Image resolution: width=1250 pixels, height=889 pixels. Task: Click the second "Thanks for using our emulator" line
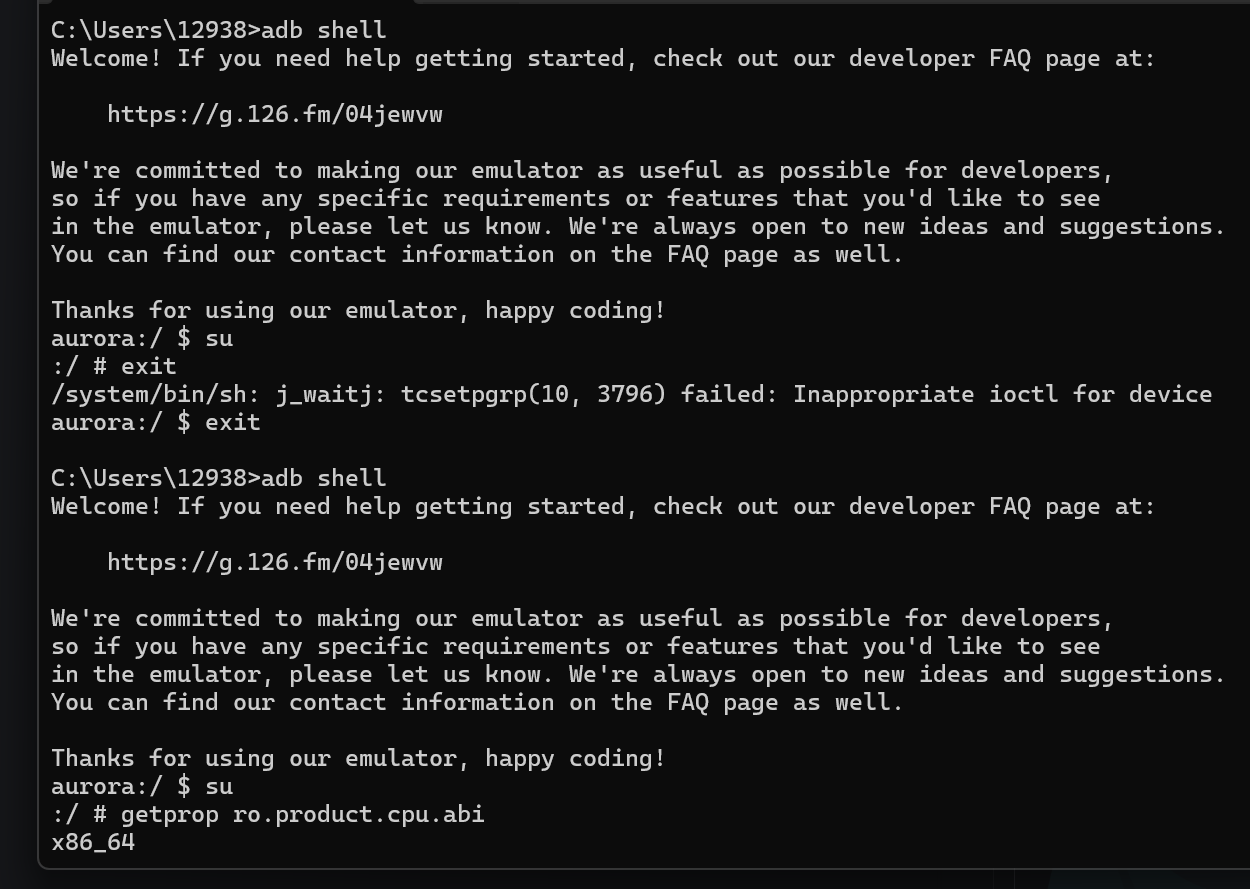358,759
